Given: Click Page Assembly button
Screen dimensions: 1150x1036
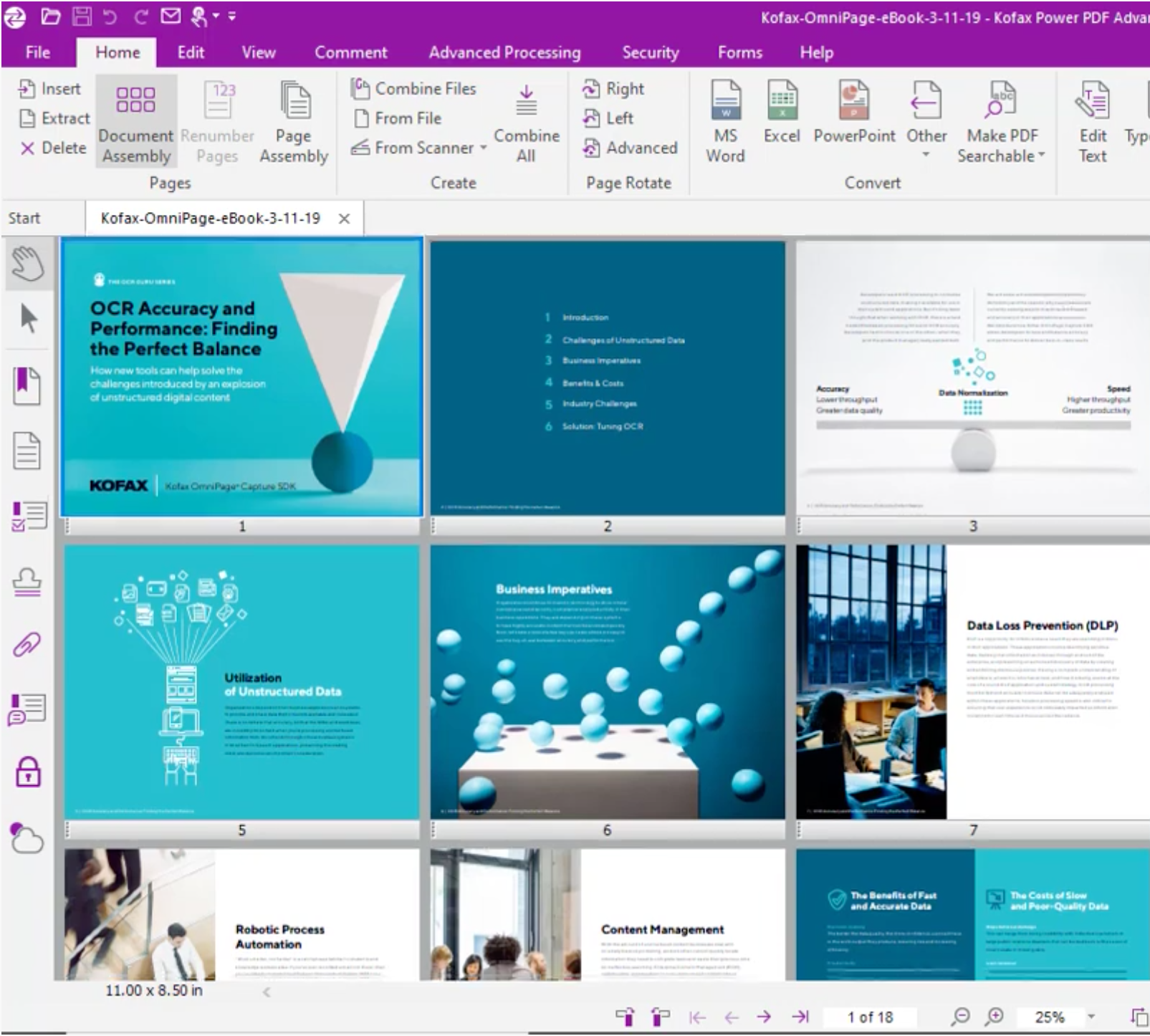Looking at the screenshot, I should pos(294,120).
